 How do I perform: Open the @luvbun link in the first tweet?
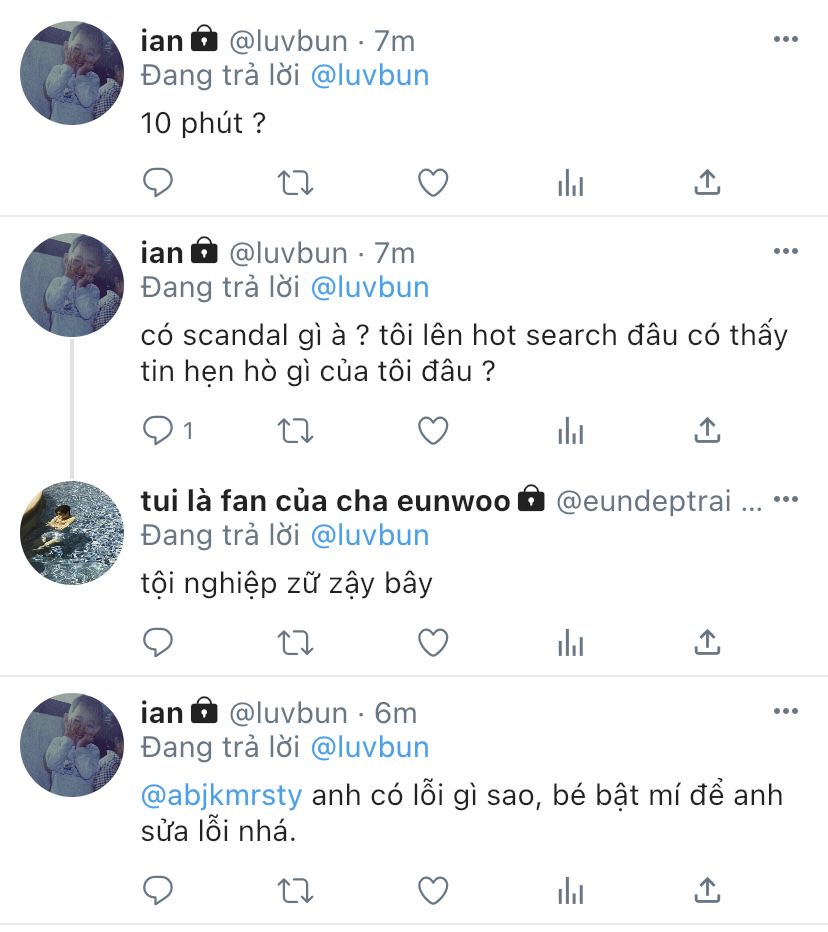370,75
